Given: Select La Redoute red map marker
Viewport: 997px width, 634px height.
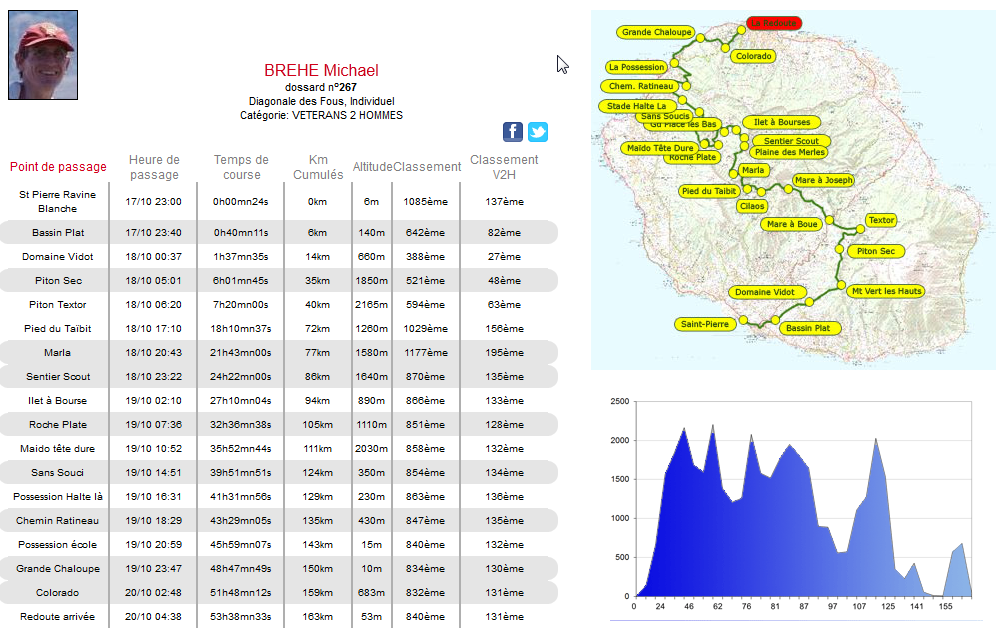Looking at the screenshot, I should point(774,23).
